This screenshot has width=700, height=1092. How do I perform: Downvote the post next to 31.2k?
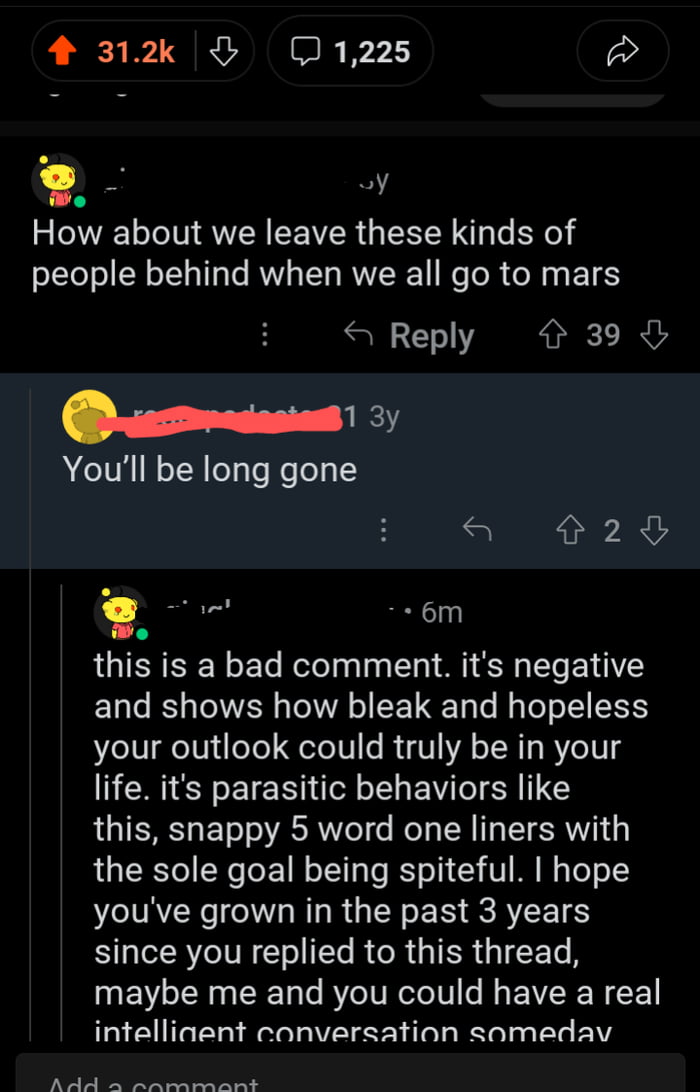point(223,52)
